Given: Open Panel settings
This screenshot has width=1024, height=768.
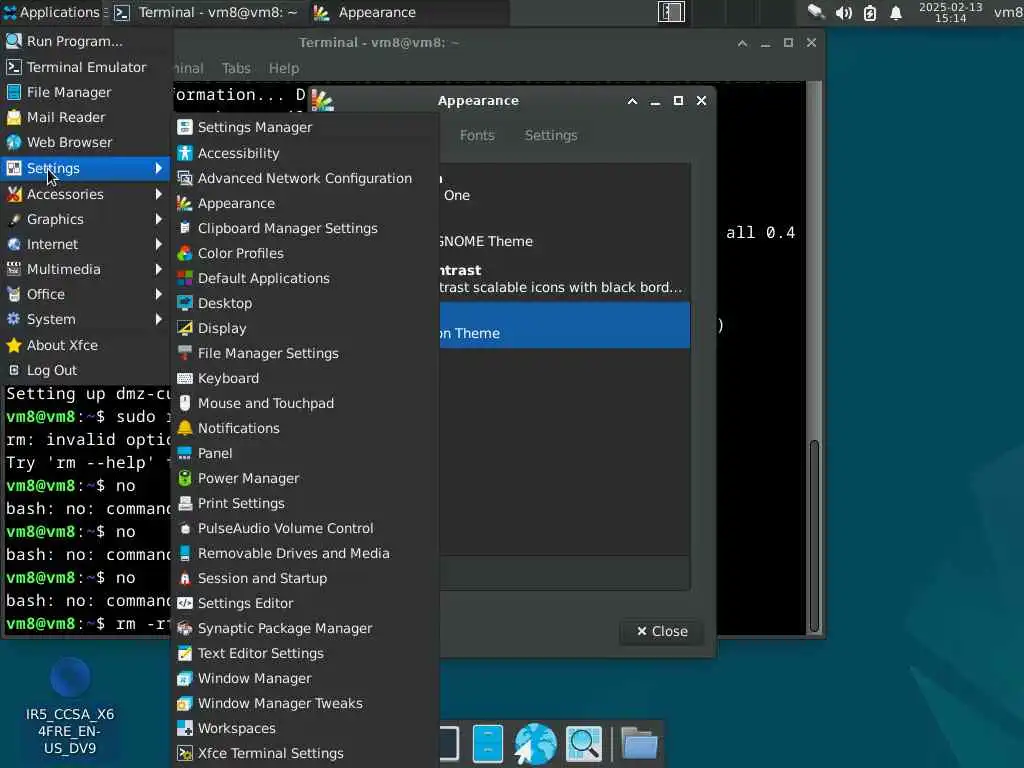Looking at the screenshot, I should pyautogui.click(x=304, y=453).
